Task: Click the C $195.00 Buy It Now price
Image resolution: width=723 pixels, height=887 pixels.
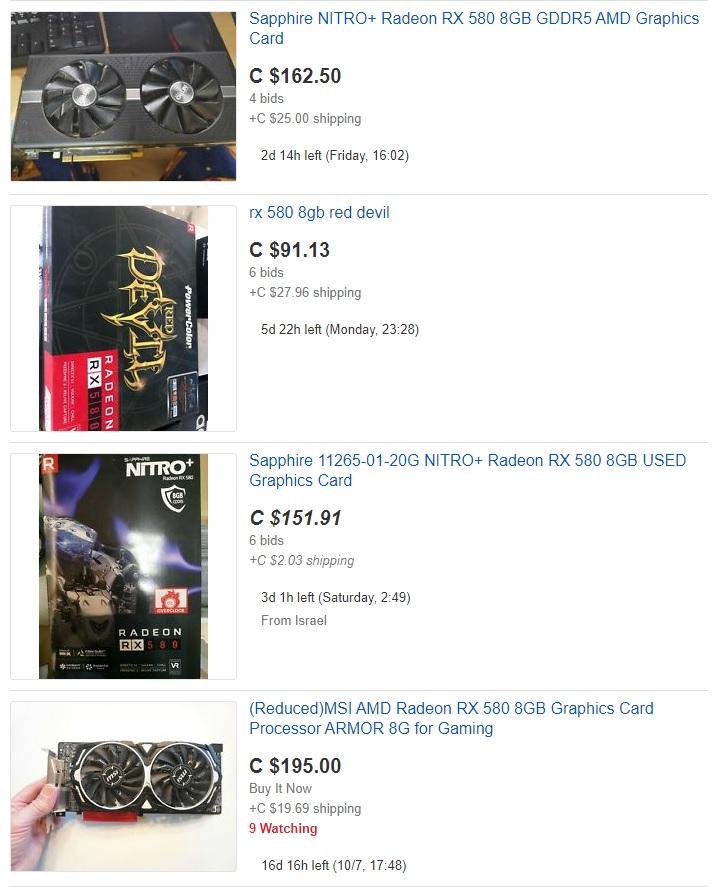Action: coord(295,766)
